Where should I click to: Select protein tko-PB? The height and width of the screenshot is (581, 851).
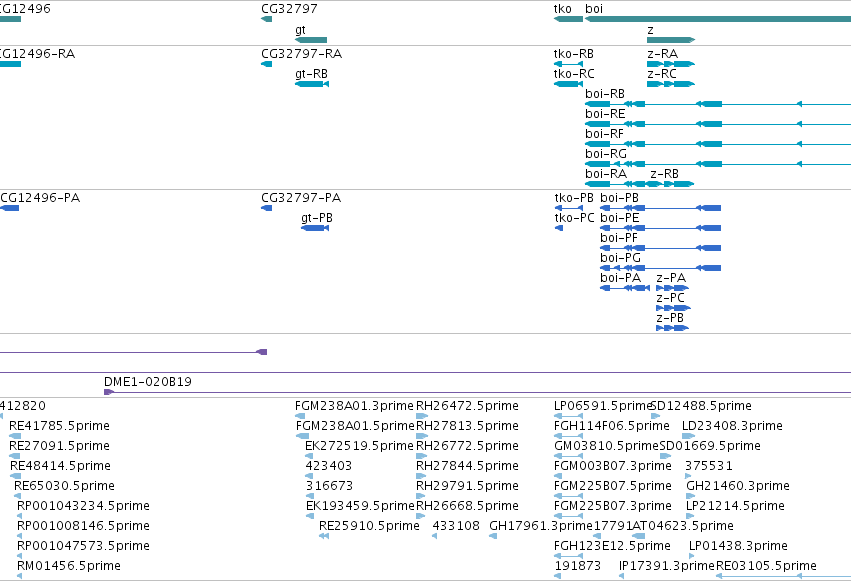tap(568, 208)
